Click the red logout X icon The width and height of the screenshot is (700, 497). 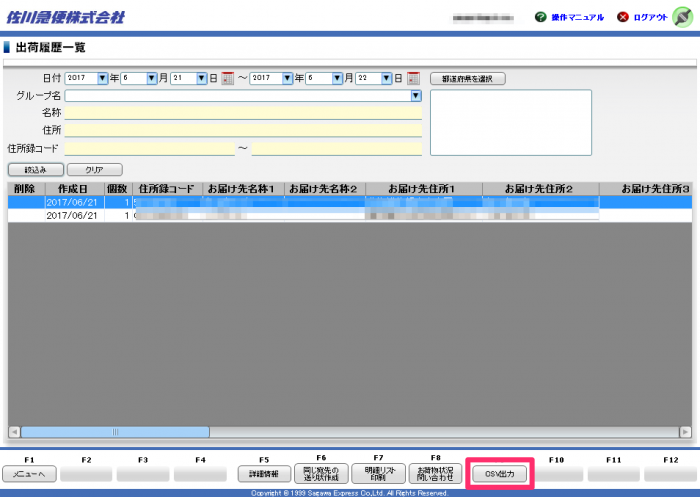623,17
